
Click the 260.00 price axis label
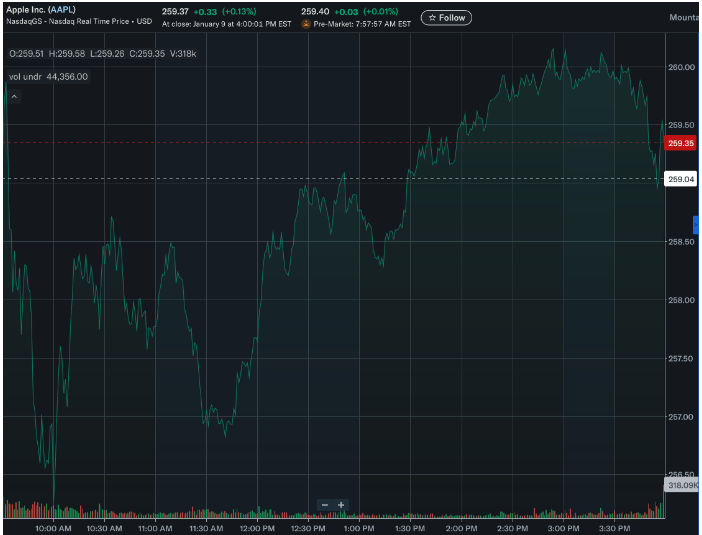point(681,67)
